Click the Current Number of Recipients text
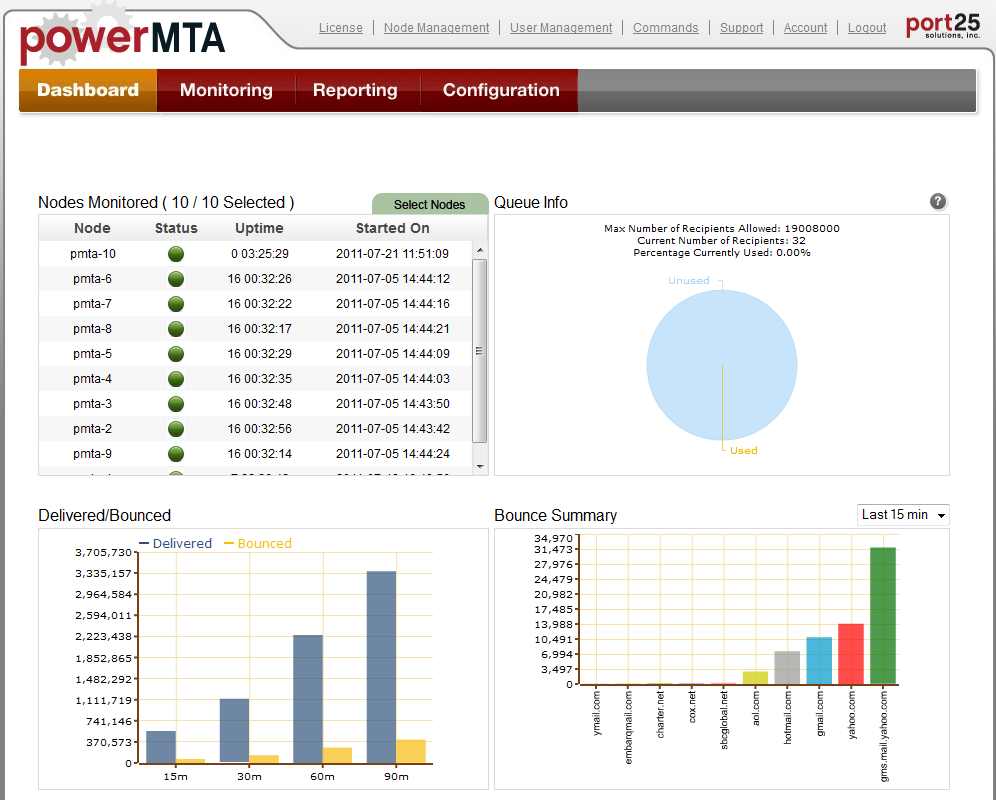The width and height of the screenshot is (996, 800). point(722,240)
